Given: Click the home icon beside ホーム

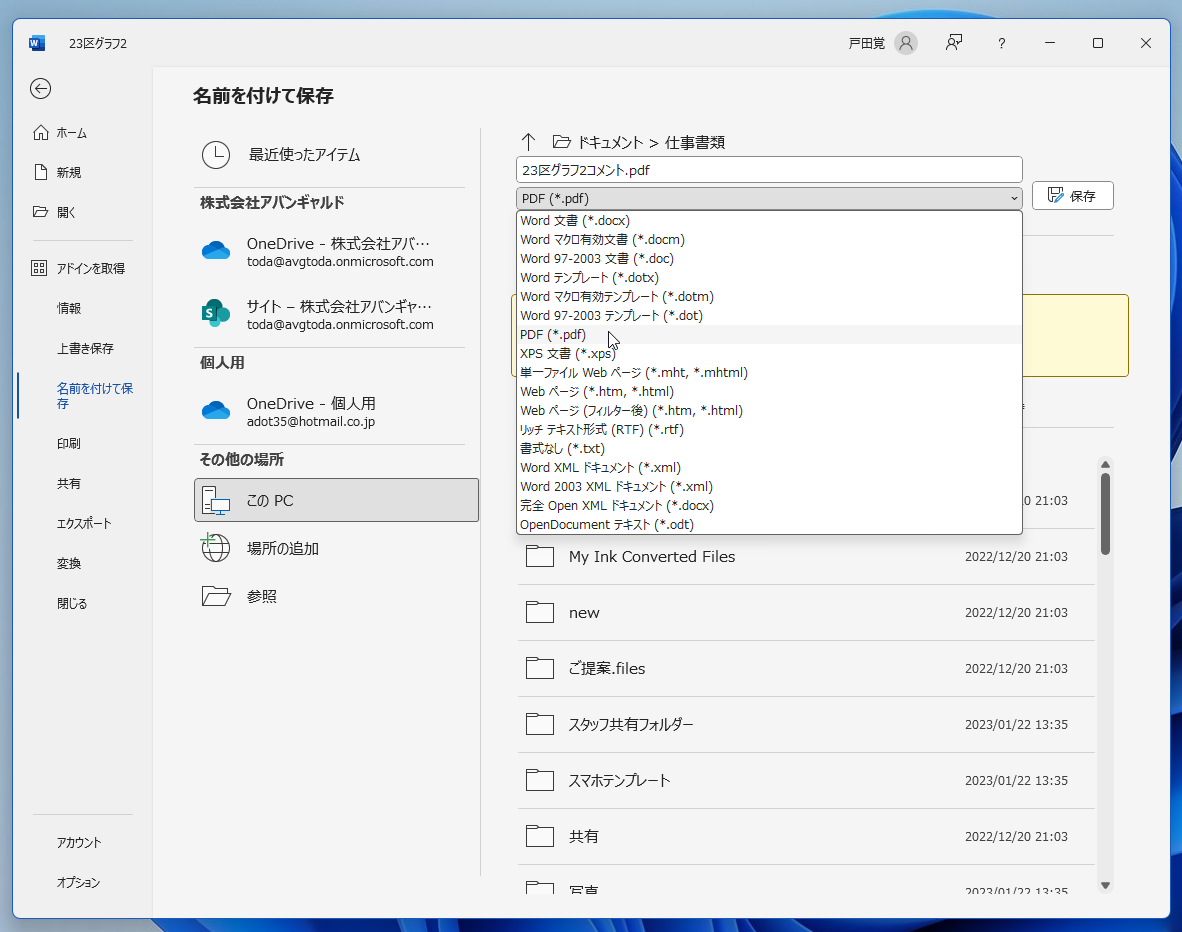Looking at the screenshot, I should 41,133.
